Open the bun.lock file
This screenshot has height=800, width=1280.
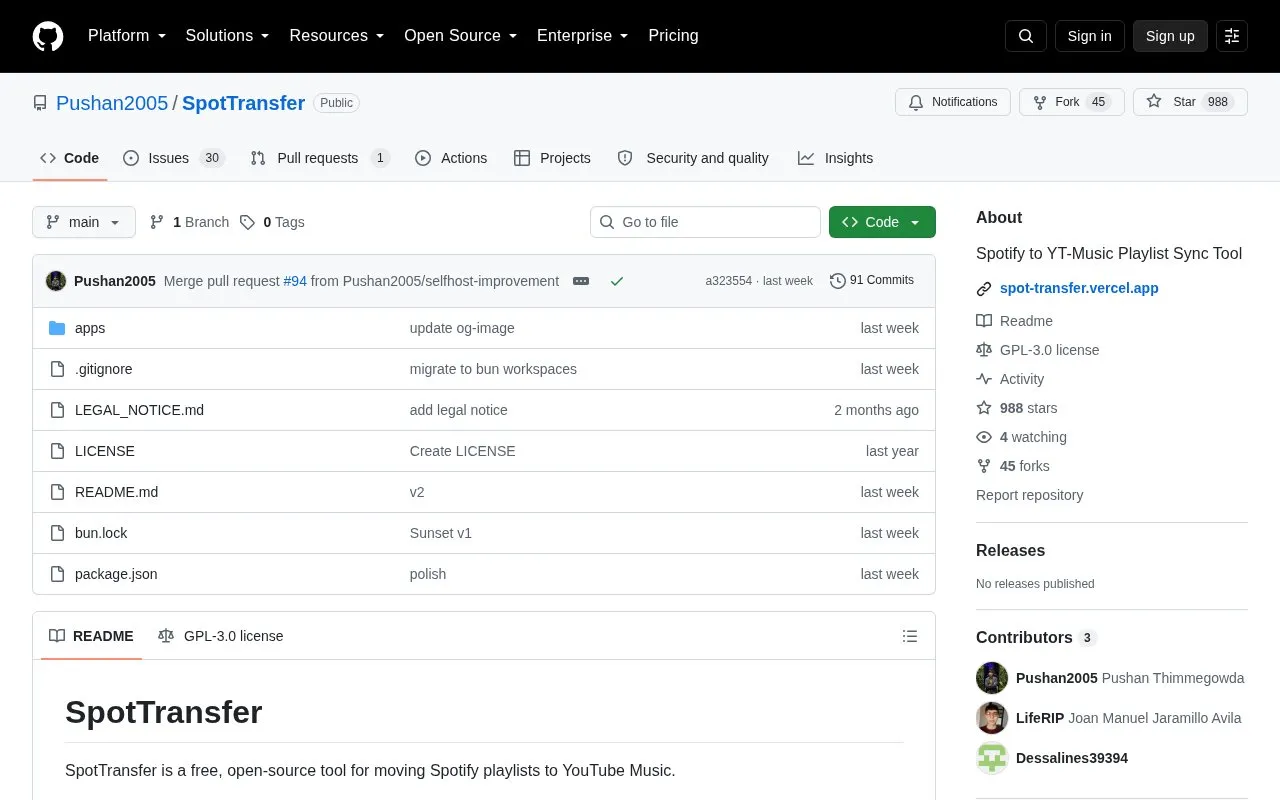coord(101,533)
